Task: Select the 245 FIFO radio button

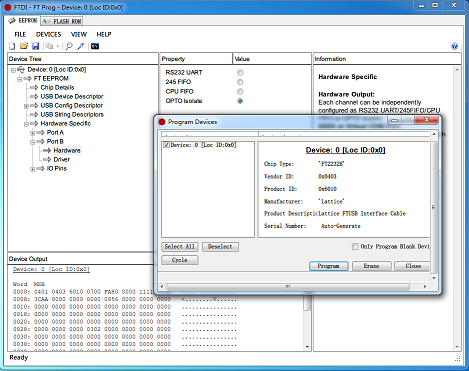Action: click(x=240, y=82)
